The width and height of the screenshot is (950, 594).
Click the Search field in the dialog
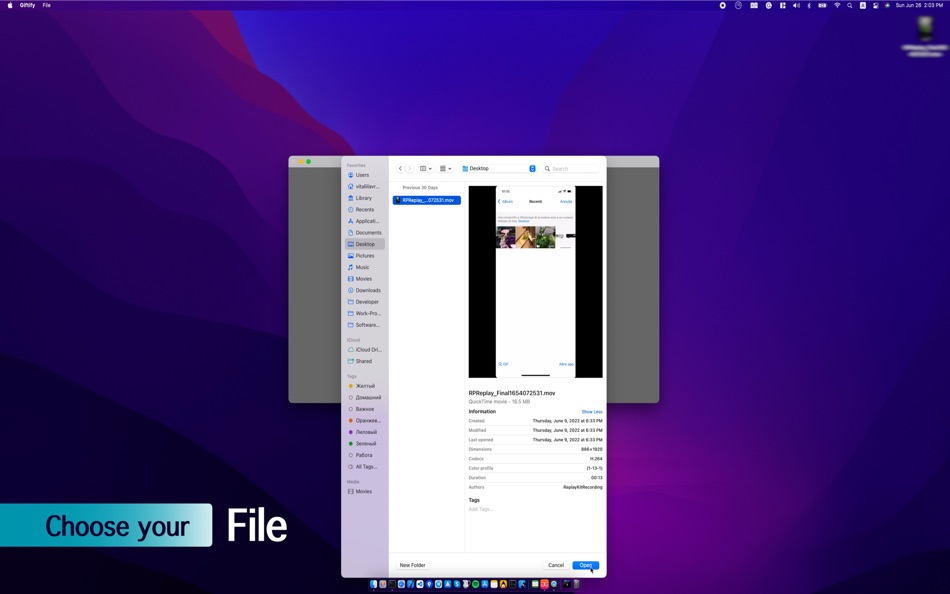pyautogui.click(x=570, y=169)
